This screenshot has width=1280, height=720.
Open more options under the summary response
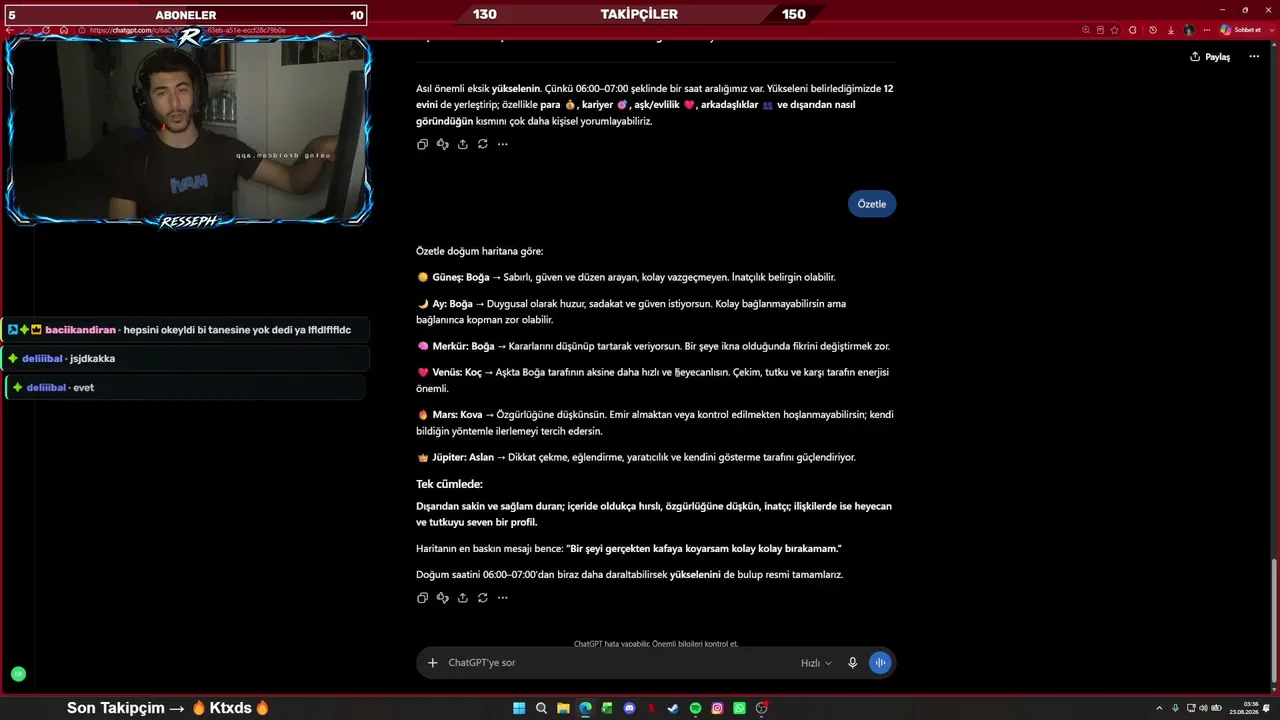pos(502,598)
